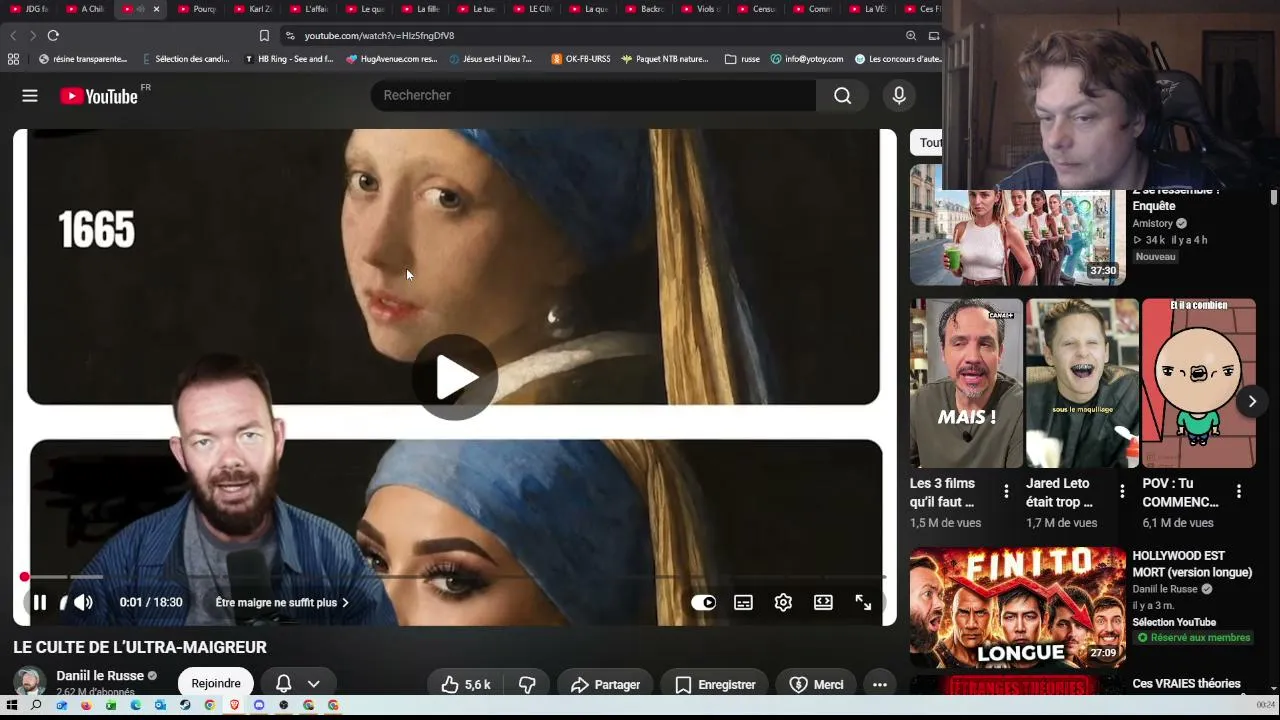Save the video with Enregistrer

716,685
